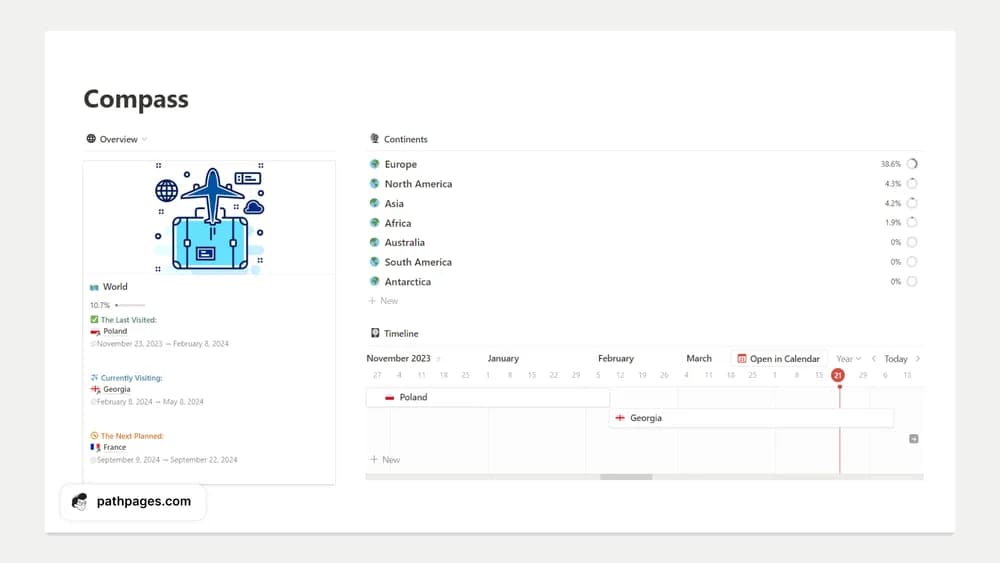Viewport: 1000px width, 563px height.
Task: Click the South America globe icon
Action: click(x=374, y=262)
